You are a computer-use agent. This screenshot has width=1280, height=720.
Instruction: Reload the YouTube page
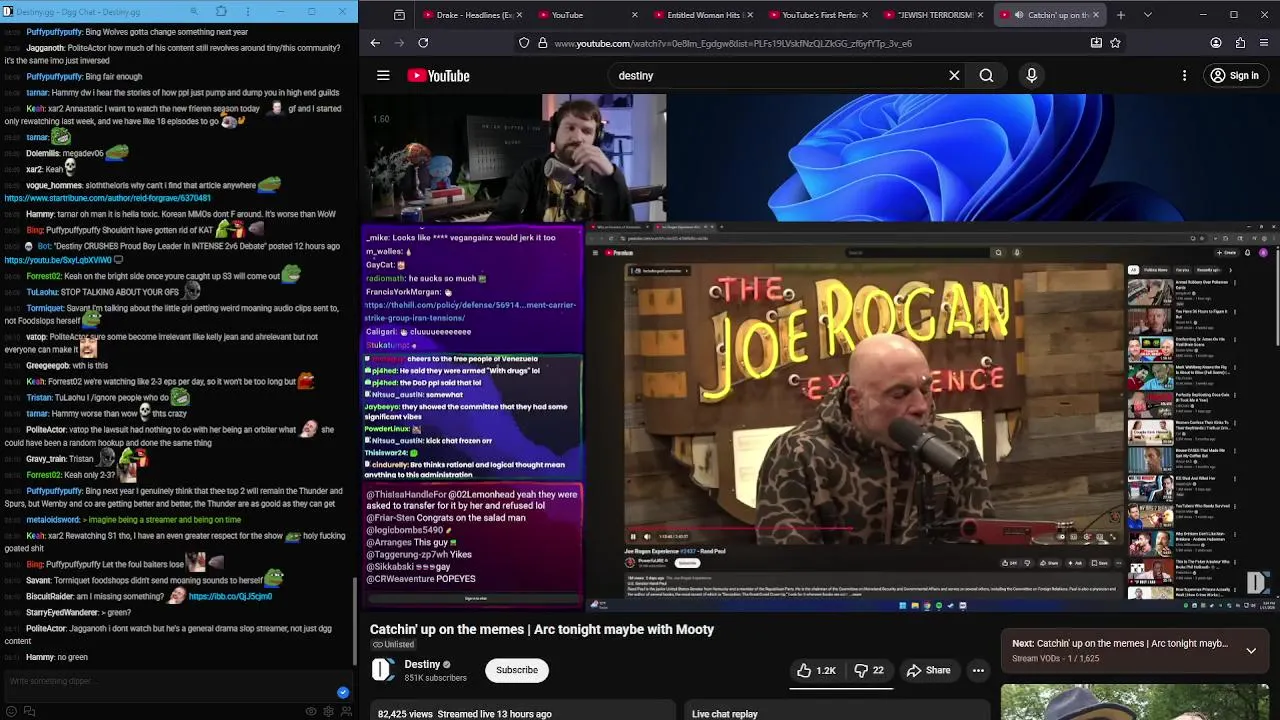tap(423, 43)
